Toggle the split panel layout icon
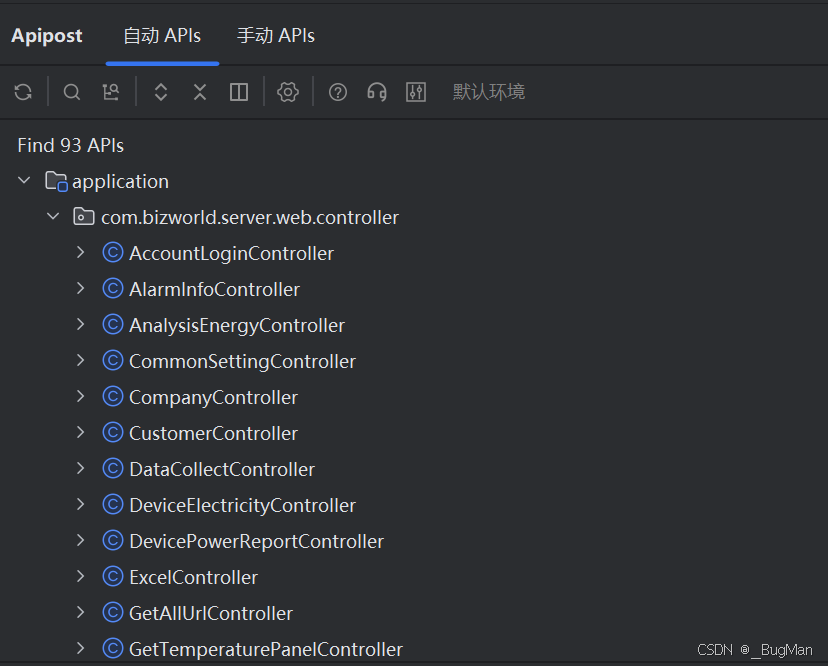Screen dimensions: 828x666 pyautogui.click(x=239, y=92)
